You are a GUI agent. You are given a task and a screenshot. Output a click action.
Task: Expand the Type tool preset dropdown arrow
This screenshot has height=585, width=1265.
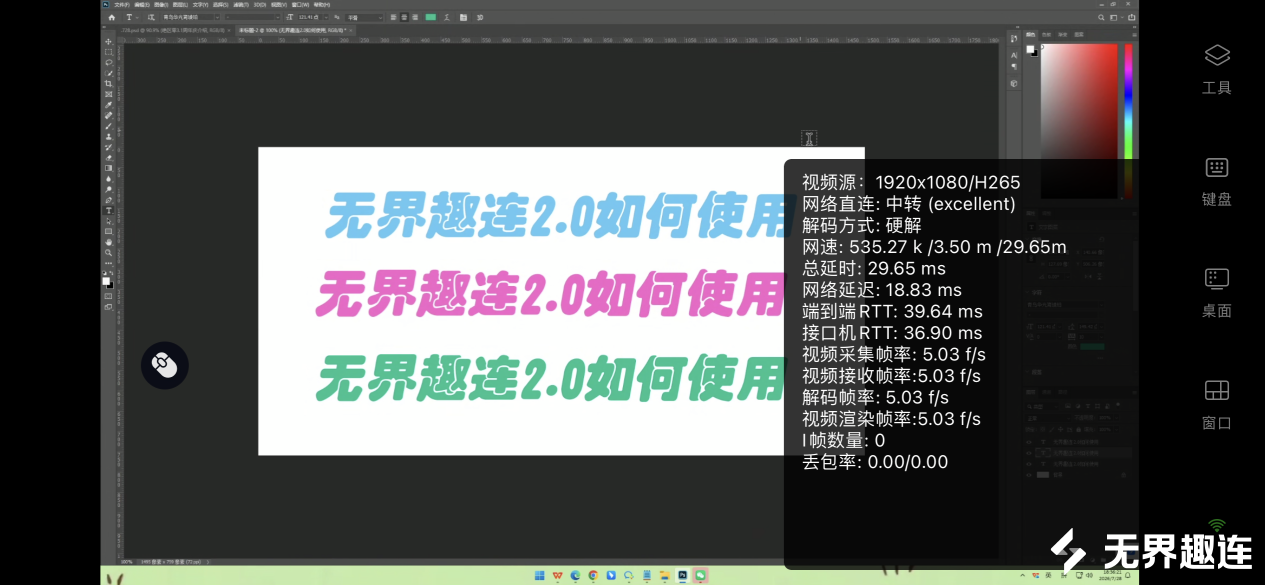(138, 17)
